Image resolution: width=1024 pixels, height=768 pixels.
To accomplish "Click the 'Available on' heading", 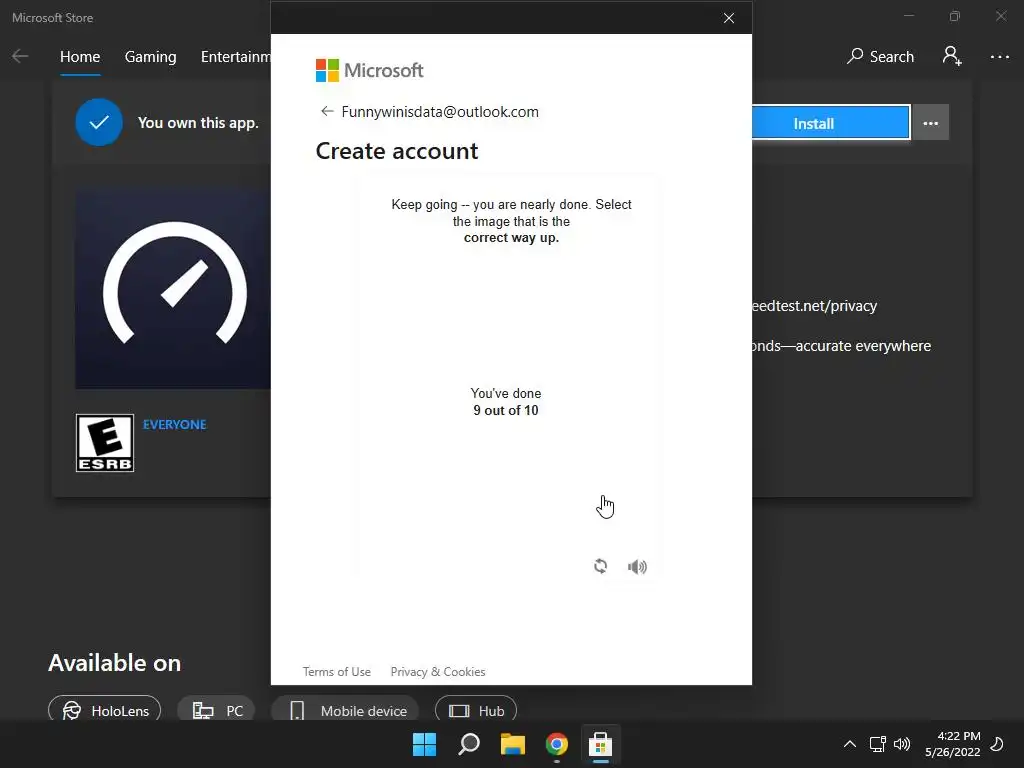I will click(x=114, y=663).
